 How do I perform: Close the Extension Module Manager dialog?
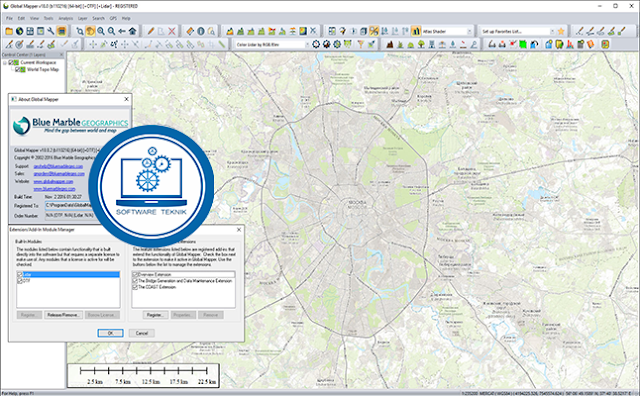click(239, 230)
